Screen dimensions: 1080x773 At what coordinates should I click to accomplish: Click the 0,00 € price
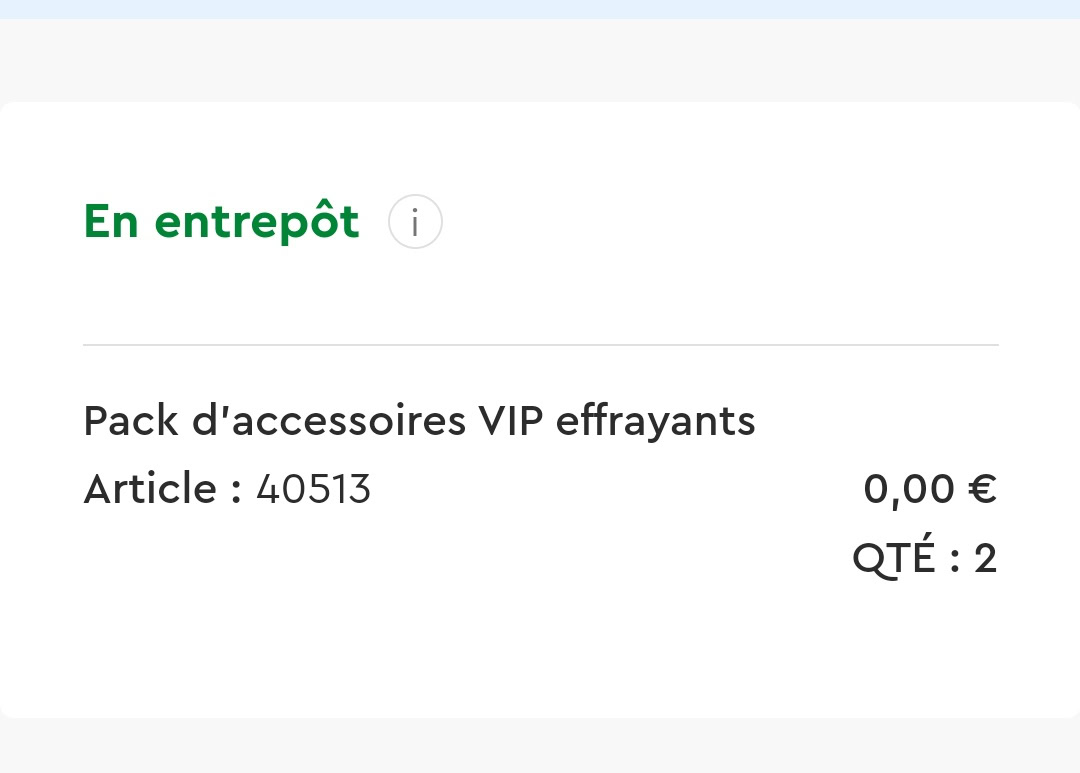click(x=929, y=489)
